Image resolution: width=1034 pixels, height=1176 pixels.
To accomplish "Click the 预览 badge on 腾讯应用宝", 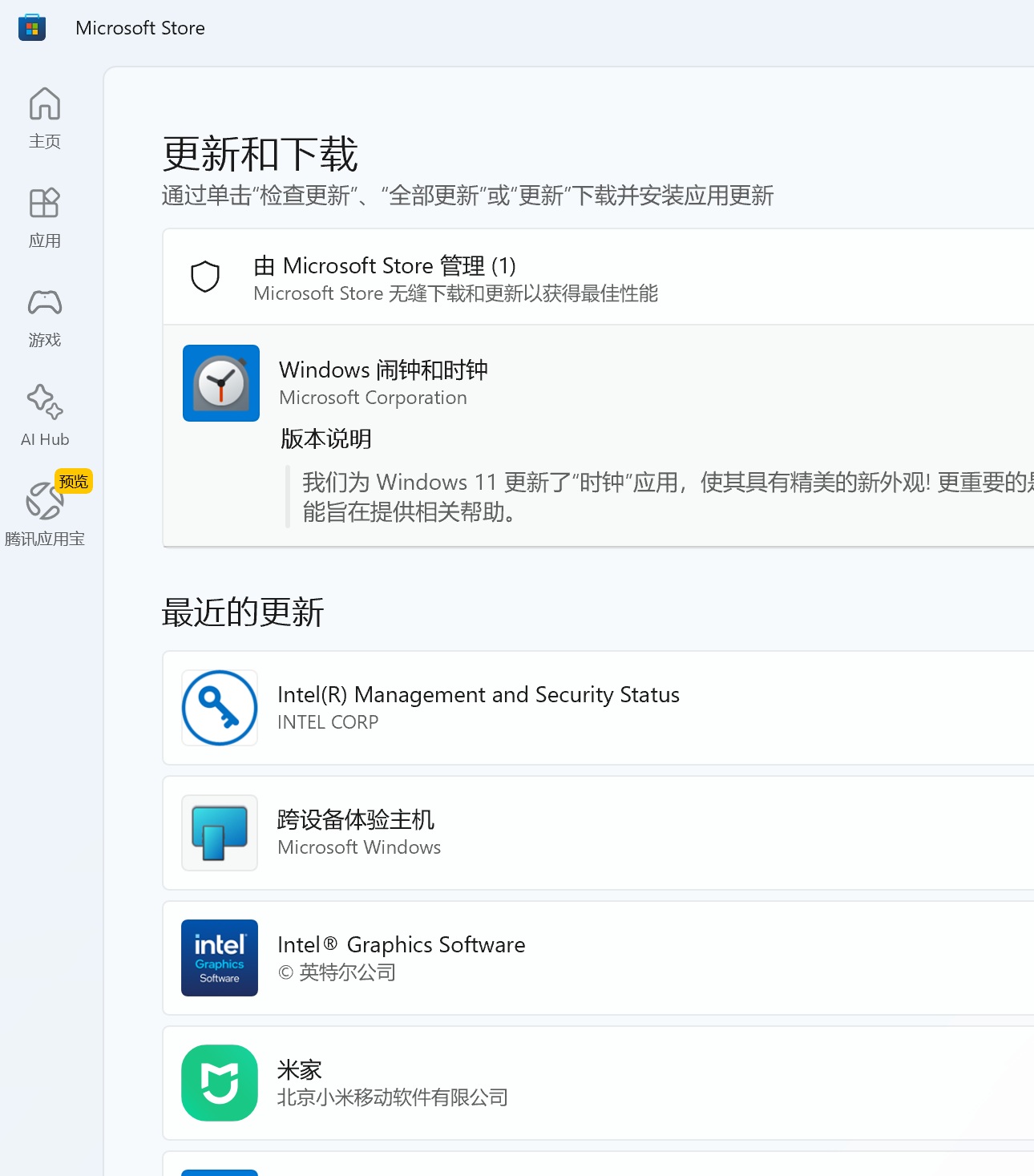I will [74, 481].
